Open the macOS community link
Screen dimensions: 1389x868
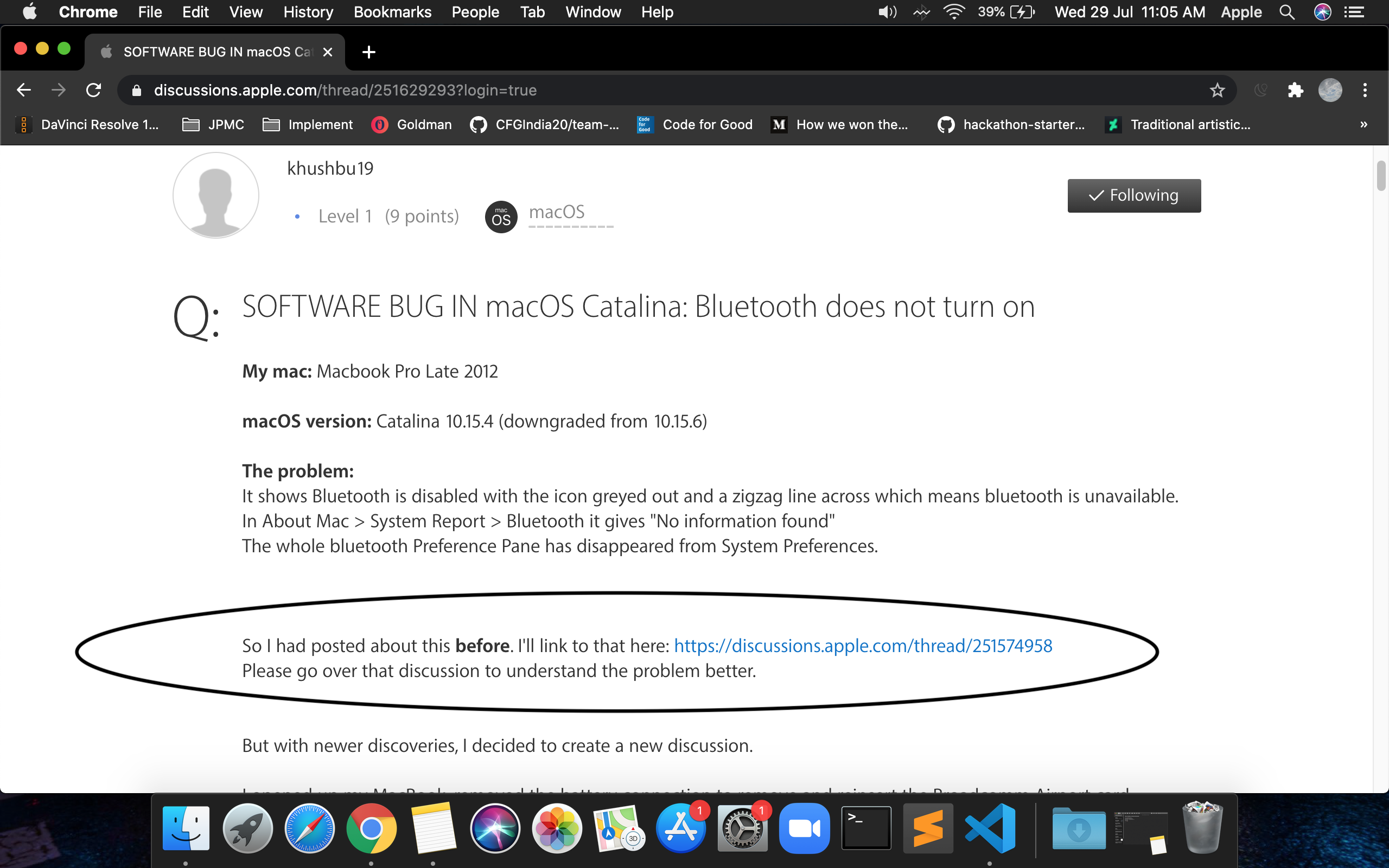556,213
